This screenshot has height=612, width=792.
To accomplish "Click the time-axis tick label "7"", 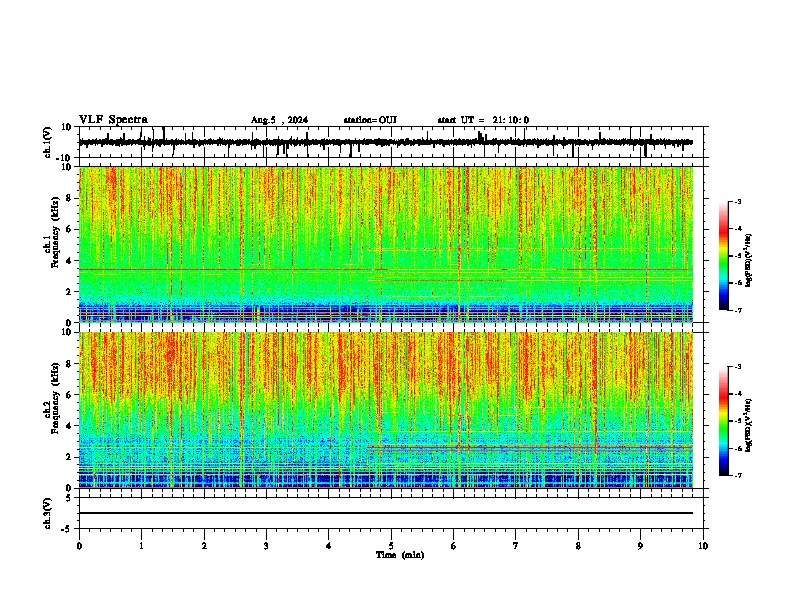I will (516, 546).
